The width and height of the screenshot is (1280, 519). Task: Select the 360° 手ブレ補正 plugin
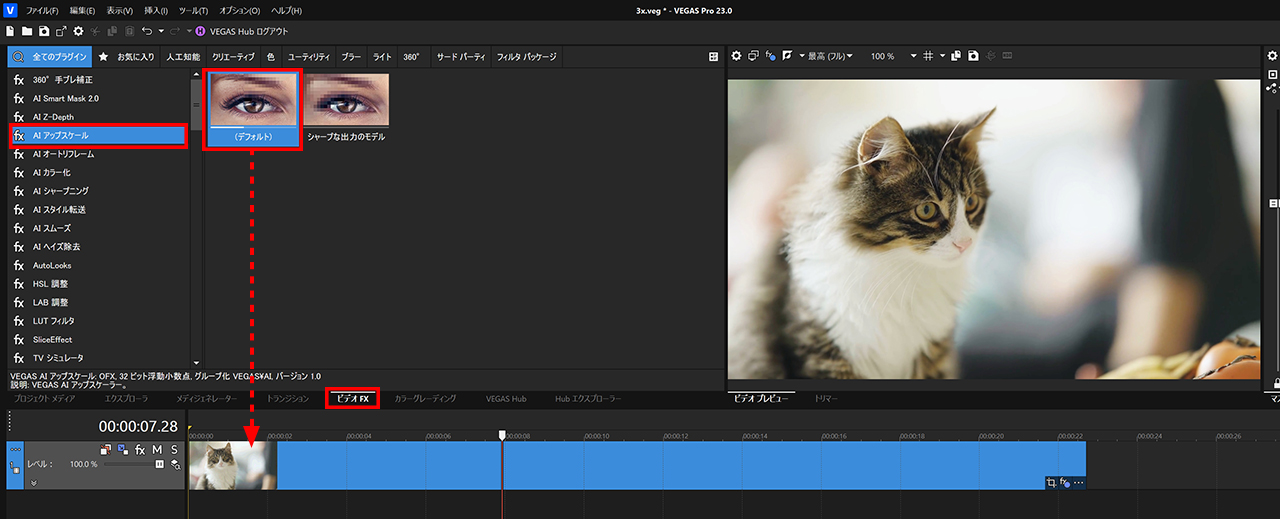coord(98,79)
